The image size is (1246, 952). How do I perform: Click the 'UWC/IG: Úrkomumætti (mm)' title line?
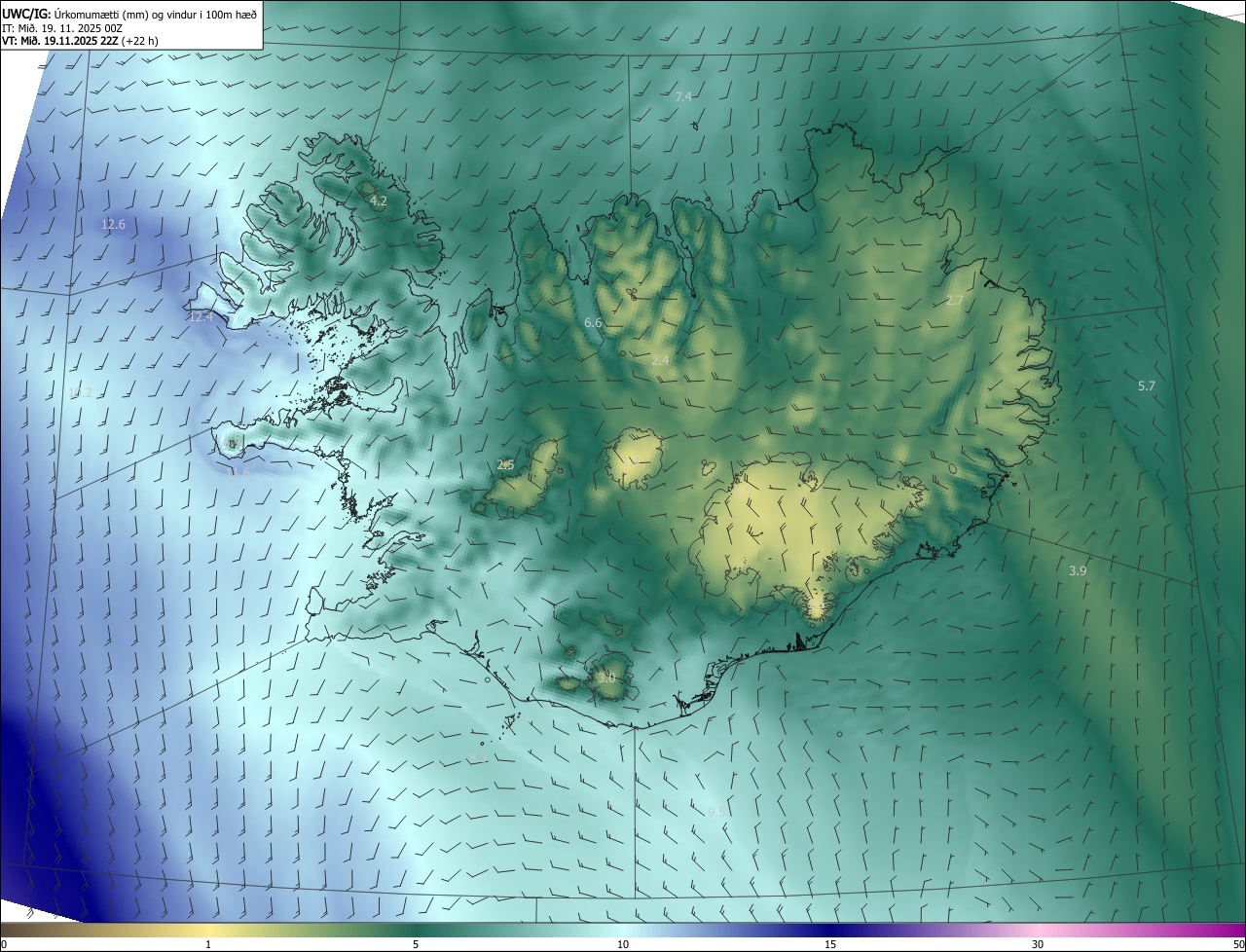tap(129, 14)
